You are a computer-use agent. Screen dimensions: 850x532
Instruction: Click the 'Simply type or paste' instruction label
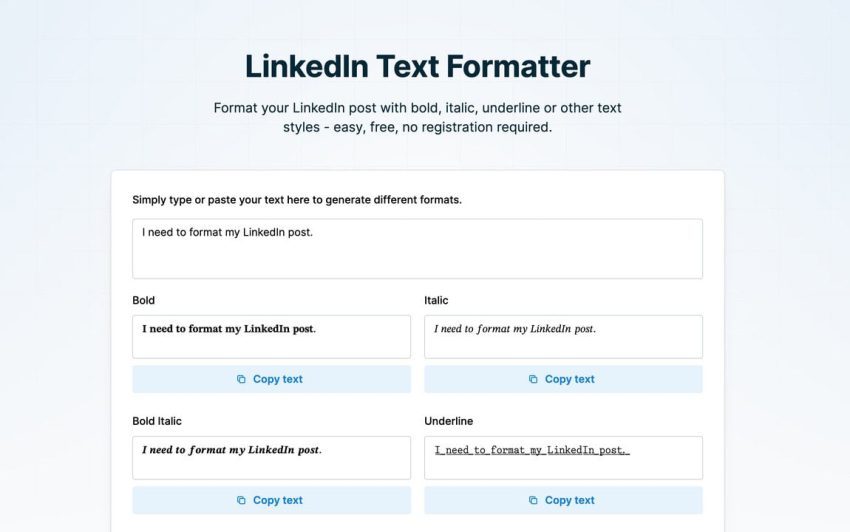(297, 200)
